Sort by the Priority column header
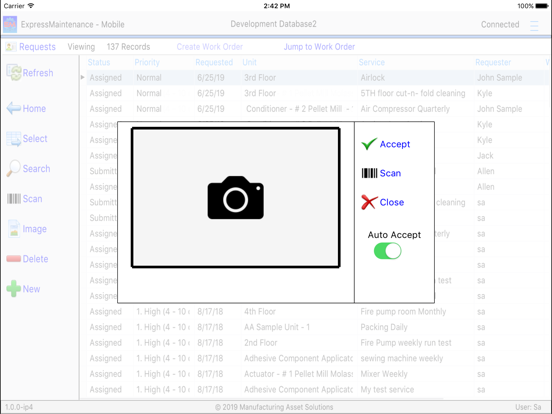 click(147, 62)
